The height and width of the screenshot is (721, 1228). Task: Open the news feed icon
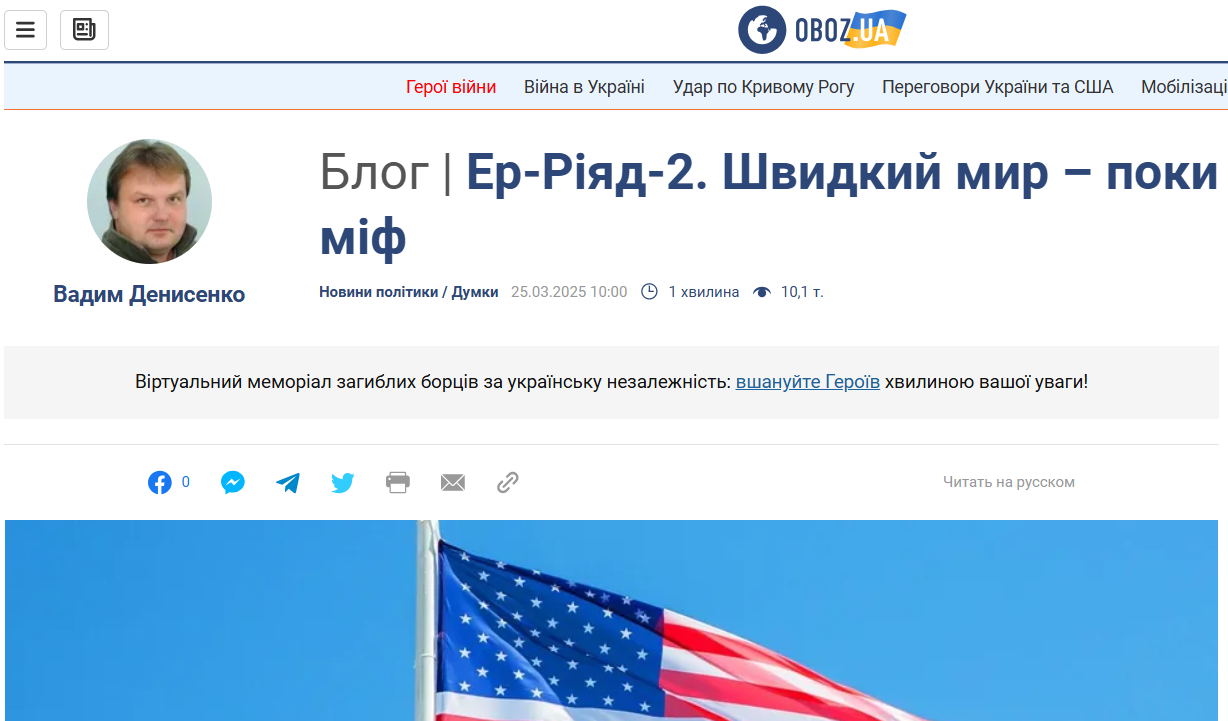click(84, 30)
